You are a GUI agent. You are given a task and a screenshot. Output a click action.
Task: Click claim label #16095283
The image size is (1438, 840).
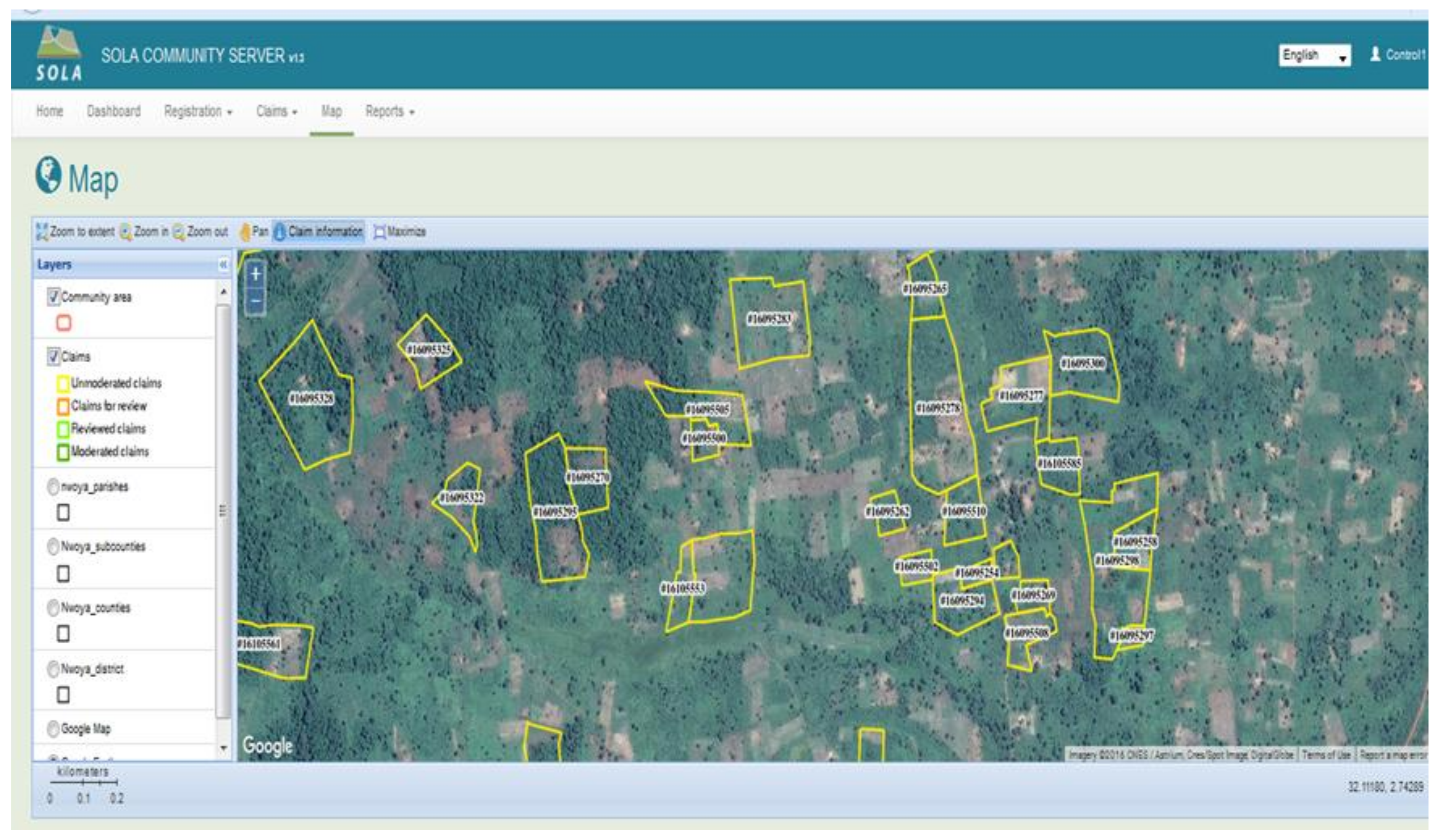pos(769,319)
